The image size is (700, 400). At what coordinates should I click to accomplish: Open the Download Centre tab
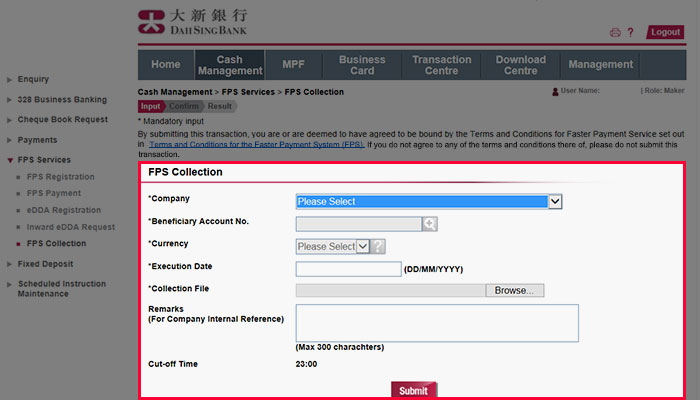point(521,65)
